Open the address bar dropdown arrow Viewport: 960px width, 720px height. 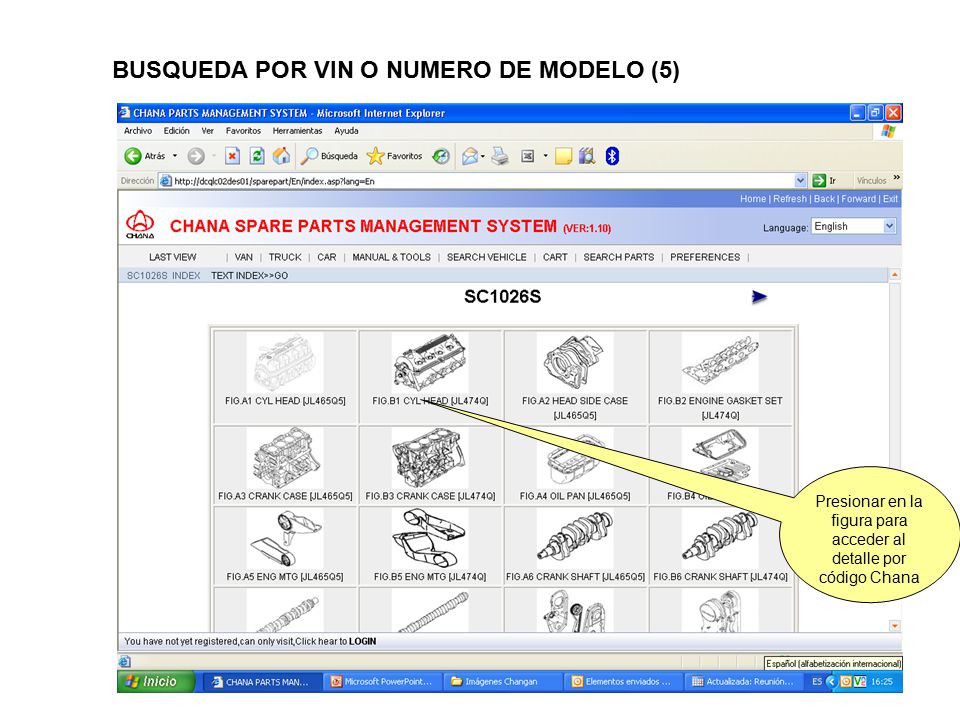coord(800,181)
